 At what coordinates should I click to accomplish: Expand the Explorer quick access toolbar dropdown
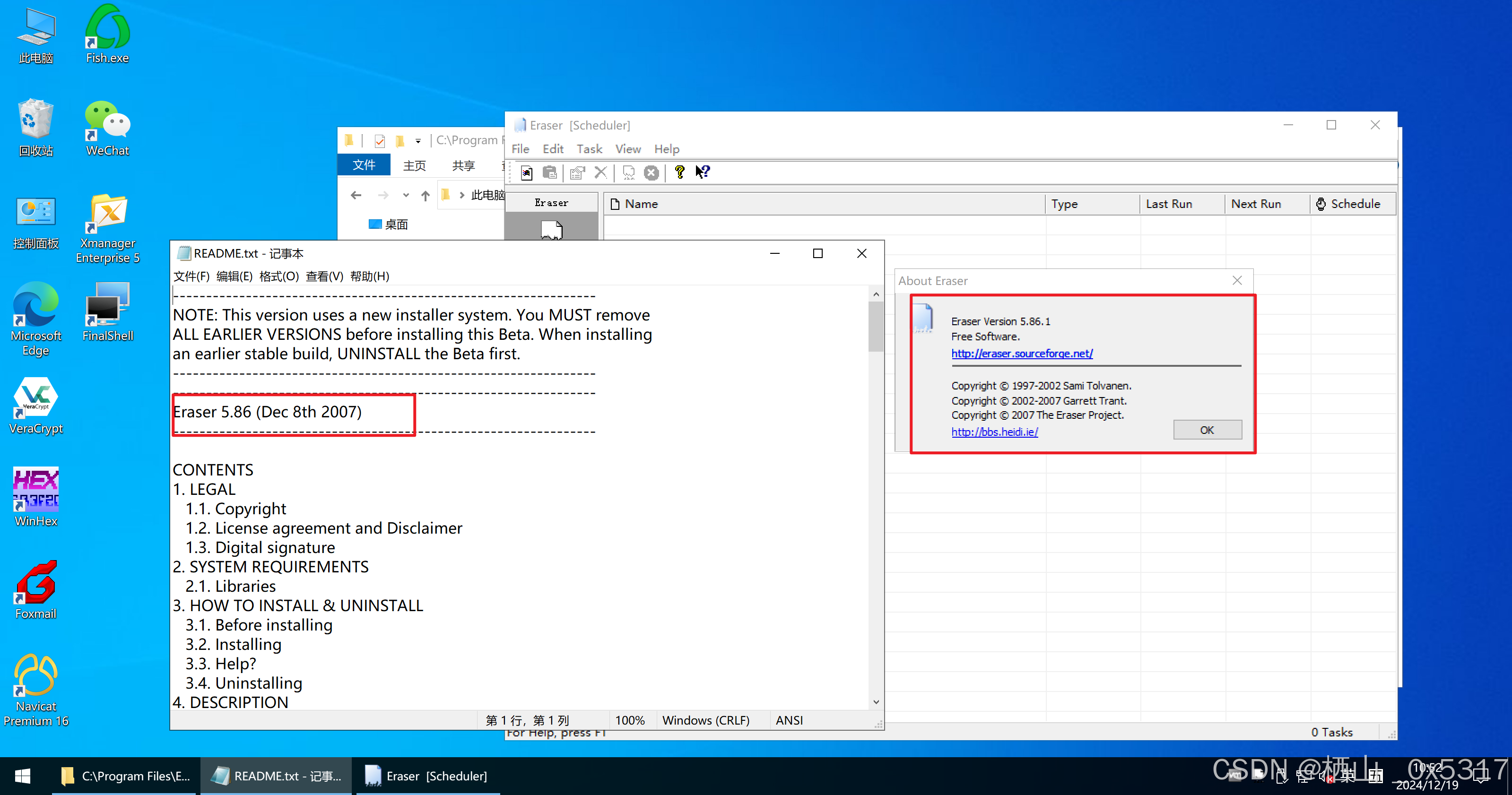(418, 141)
